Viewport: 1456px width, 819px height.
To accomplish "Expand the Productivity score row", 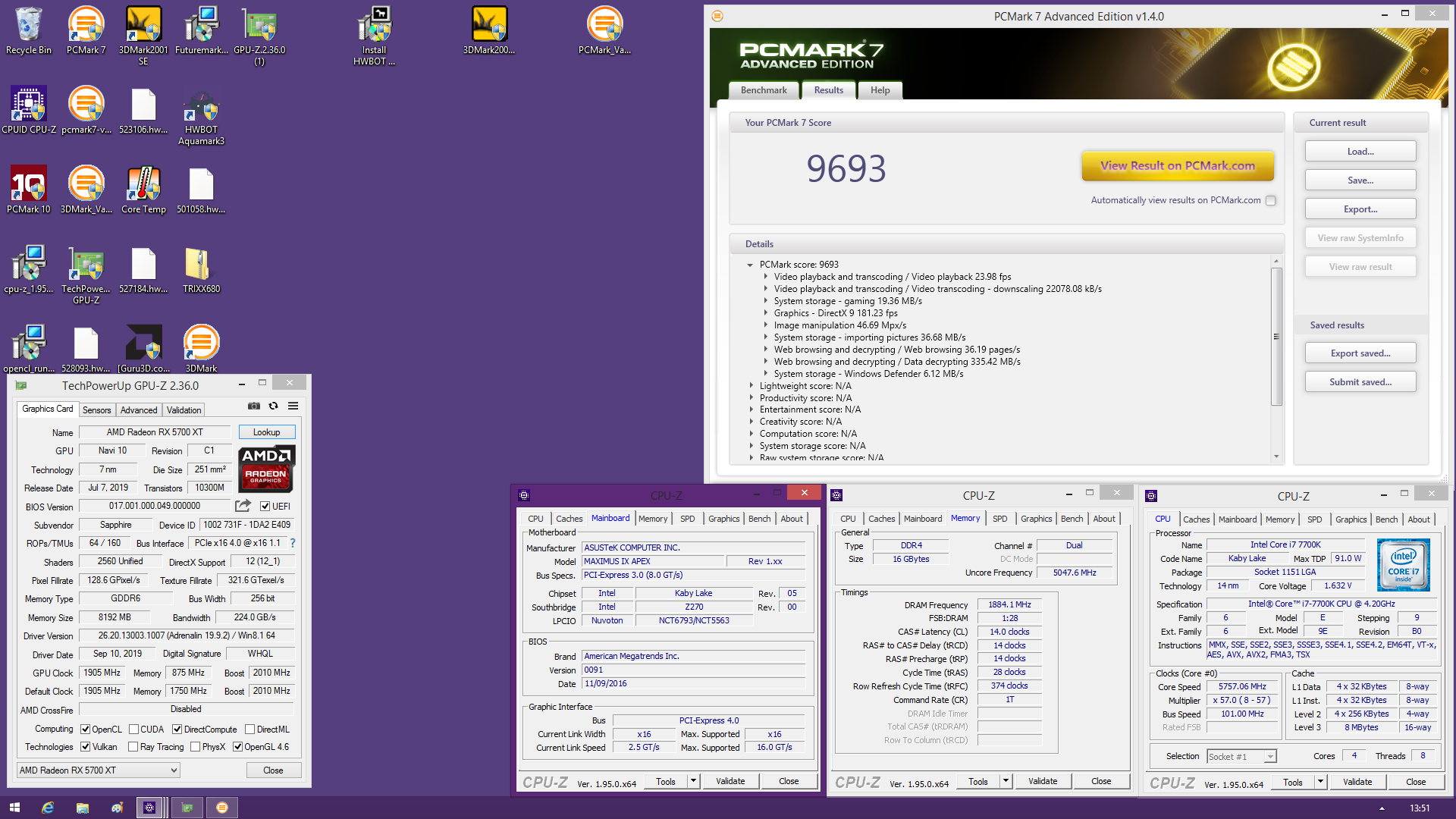I will tap(751, 398).
